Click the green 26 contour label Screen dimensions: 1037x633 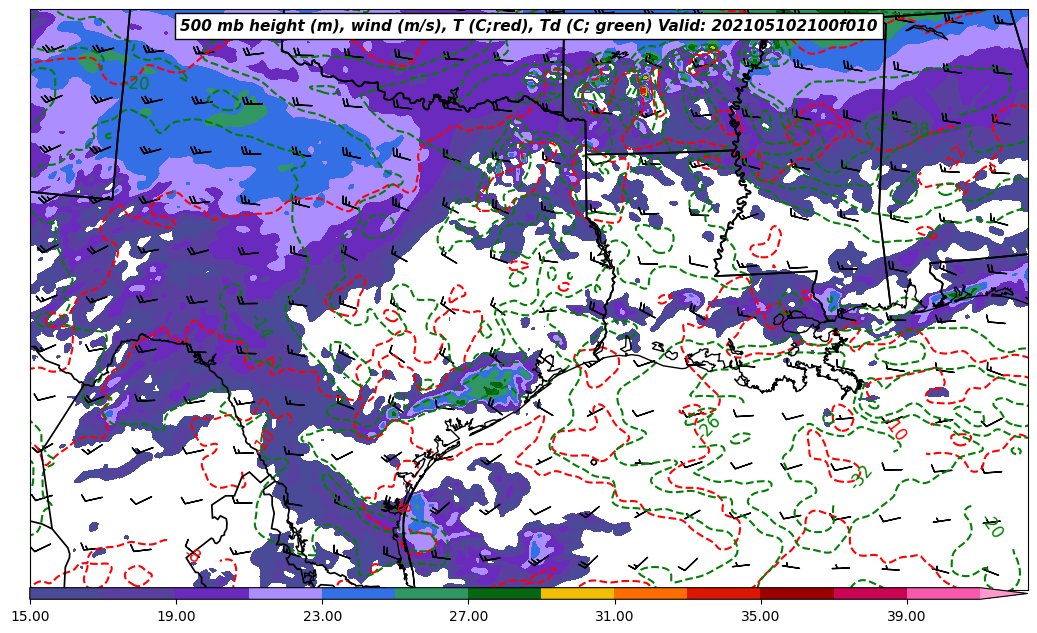708,422
